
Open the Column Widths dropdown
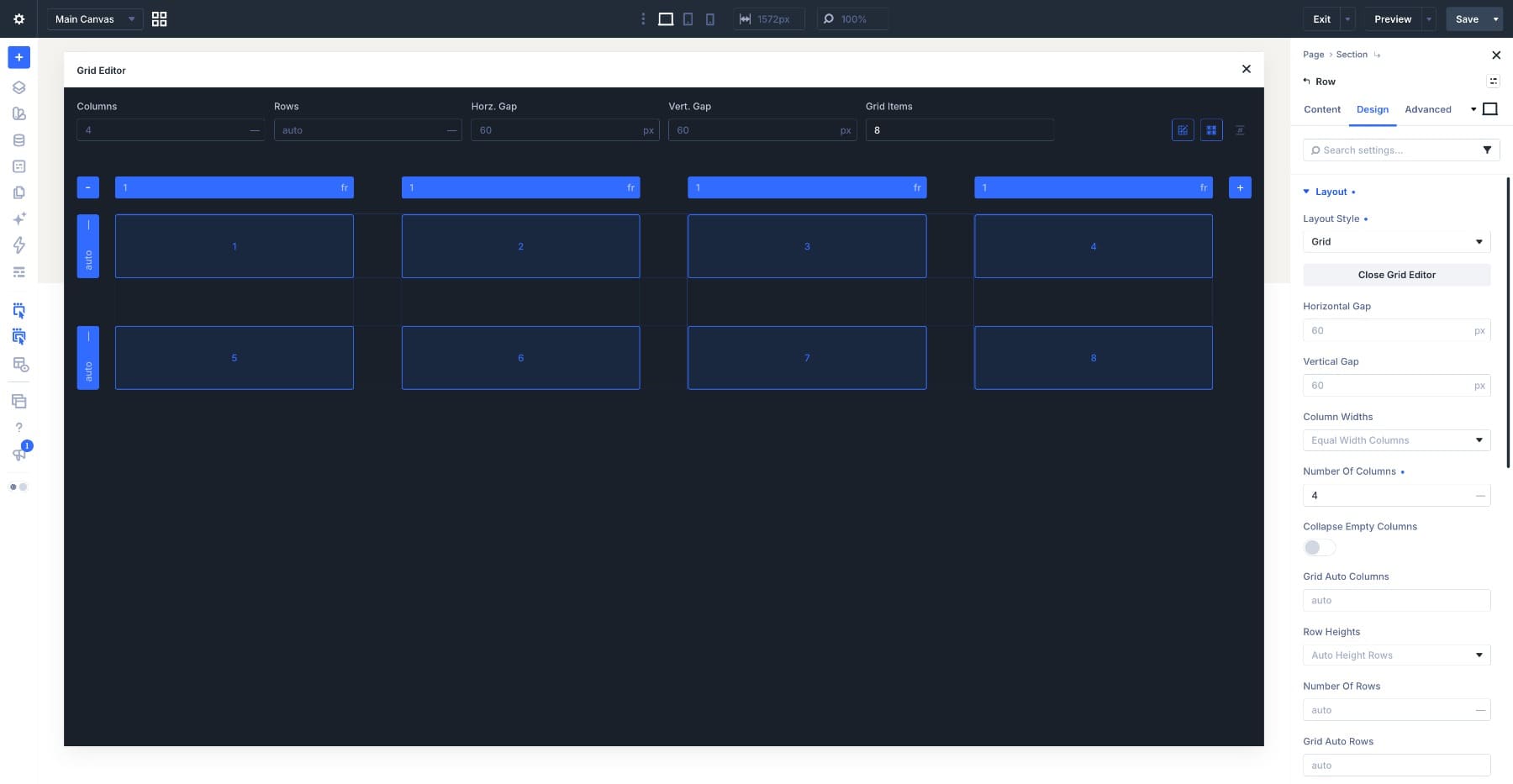pos(1396,440)
